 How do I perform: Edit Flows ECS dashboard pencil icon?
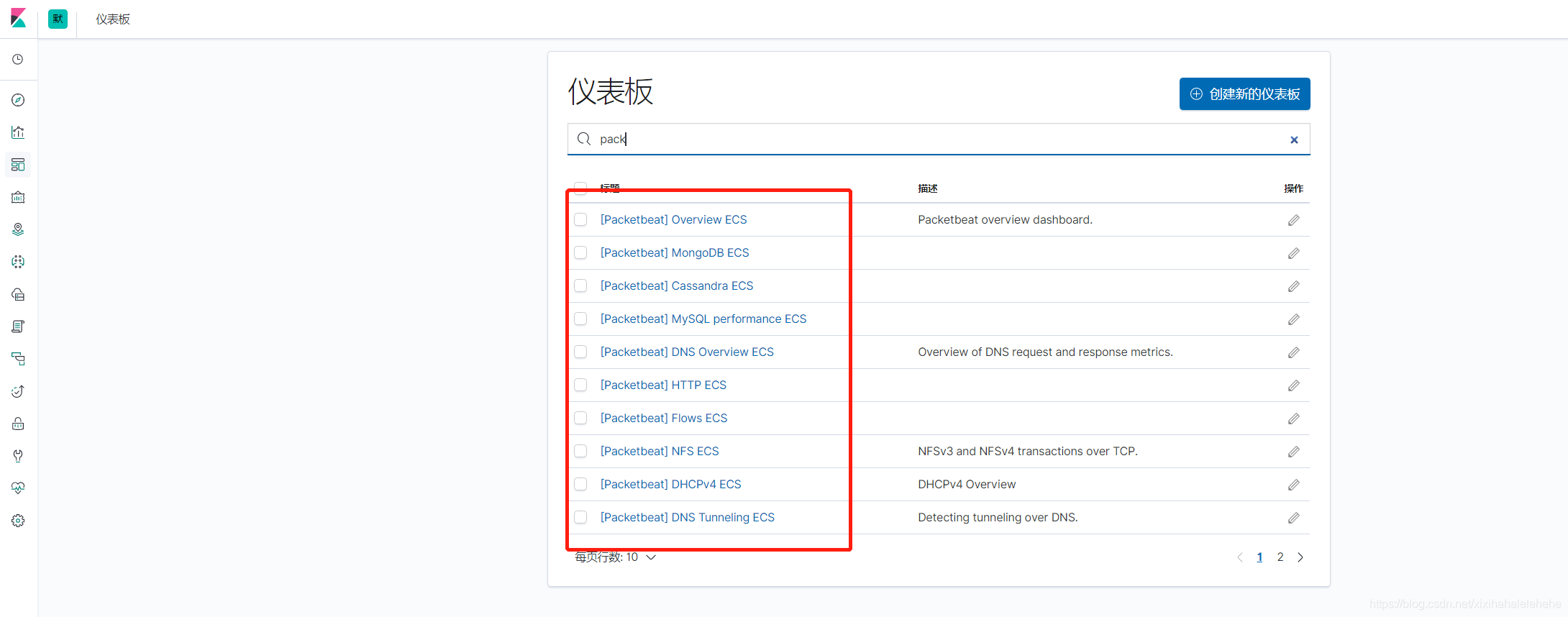click(1293, 419)
